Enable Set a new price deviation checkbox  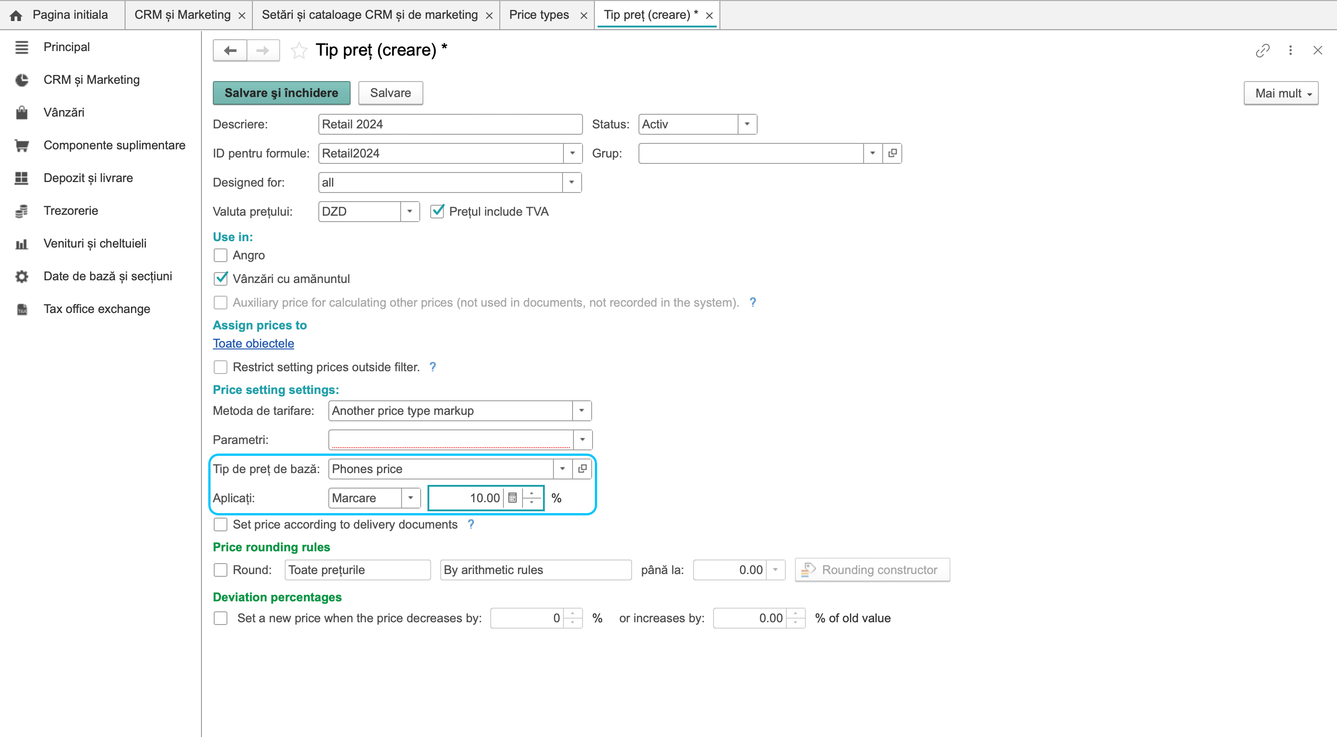(x=221, y=618)
